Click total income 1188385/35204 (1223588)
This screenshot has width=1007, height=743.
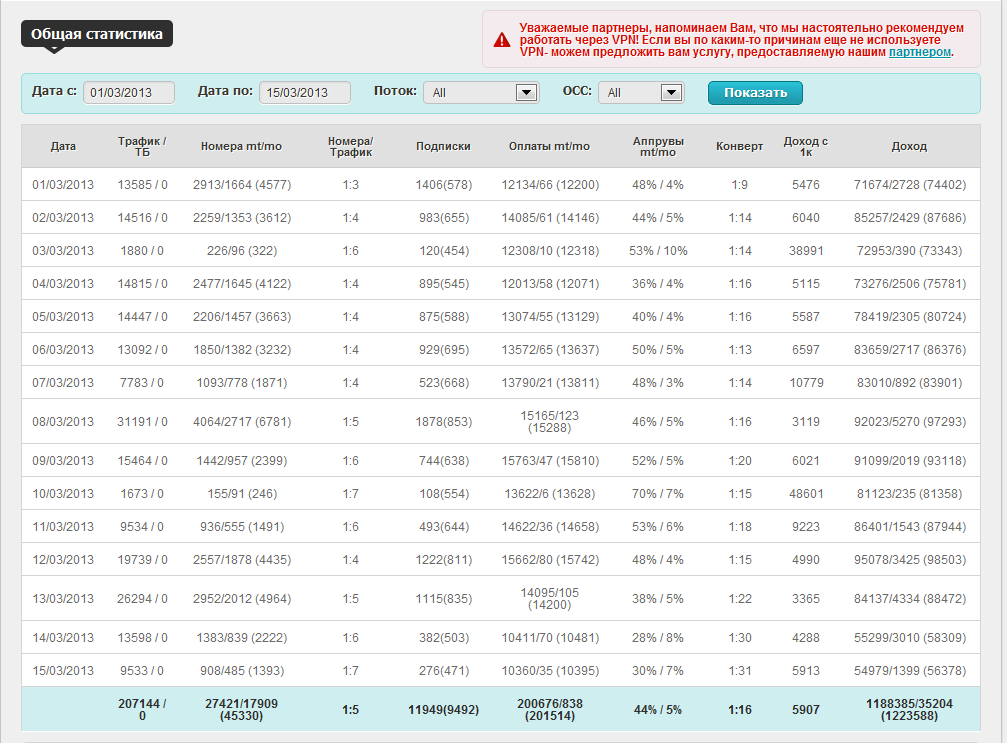pos(909,710)
